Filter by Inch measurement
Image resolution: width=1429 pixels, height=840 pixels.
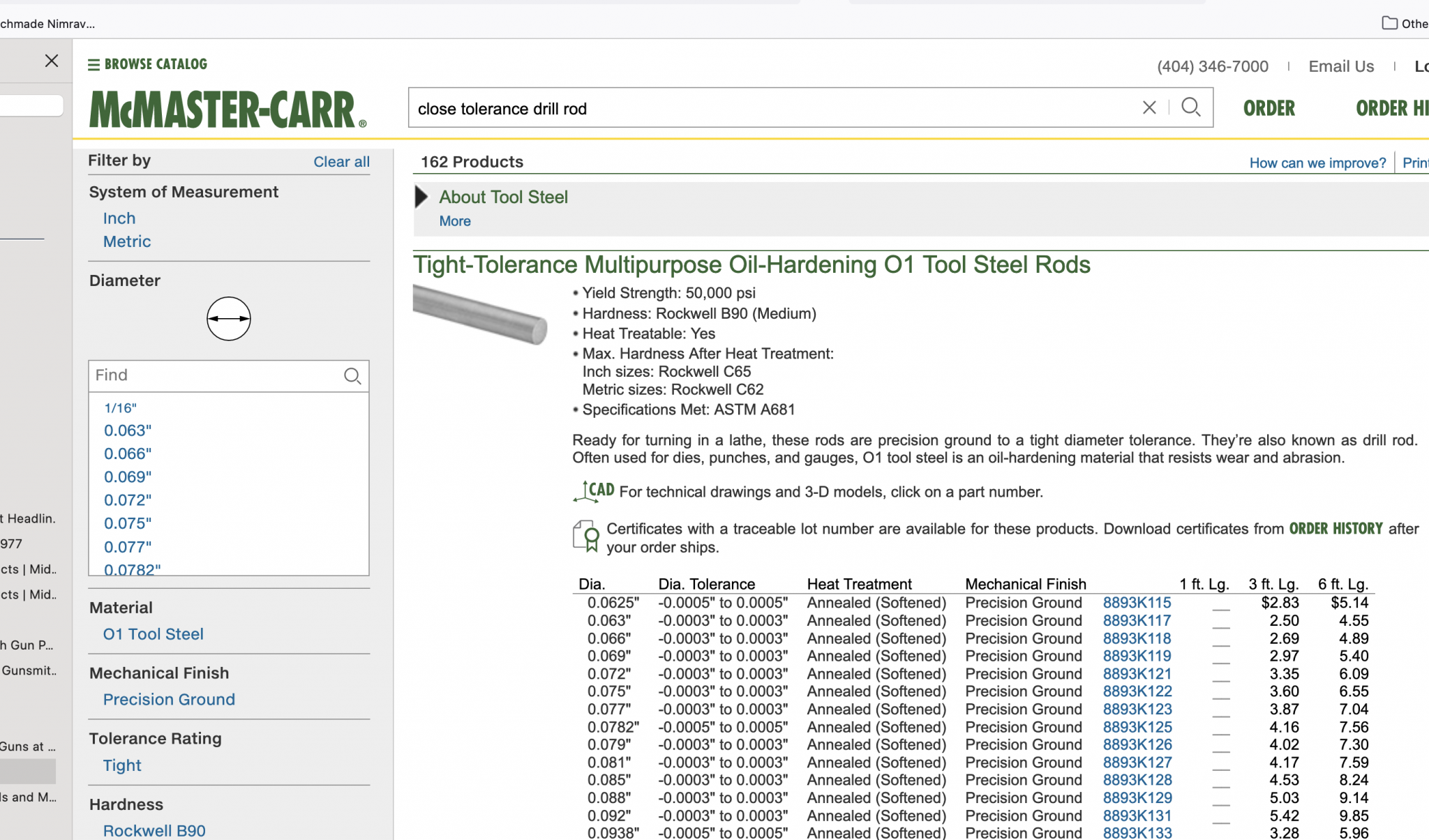coord(119,218)
